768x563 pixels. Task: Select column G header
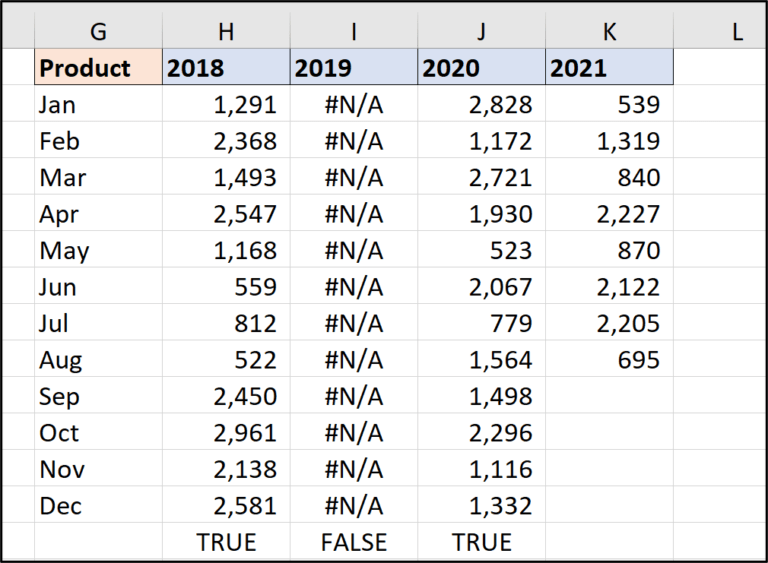point(98,31)
